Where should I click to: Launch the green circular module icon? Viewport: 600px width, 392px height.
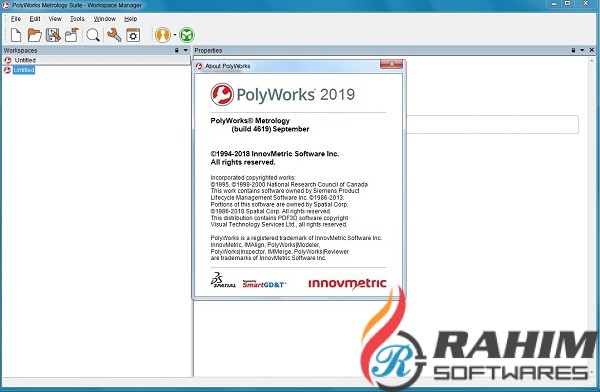(187, 35)
